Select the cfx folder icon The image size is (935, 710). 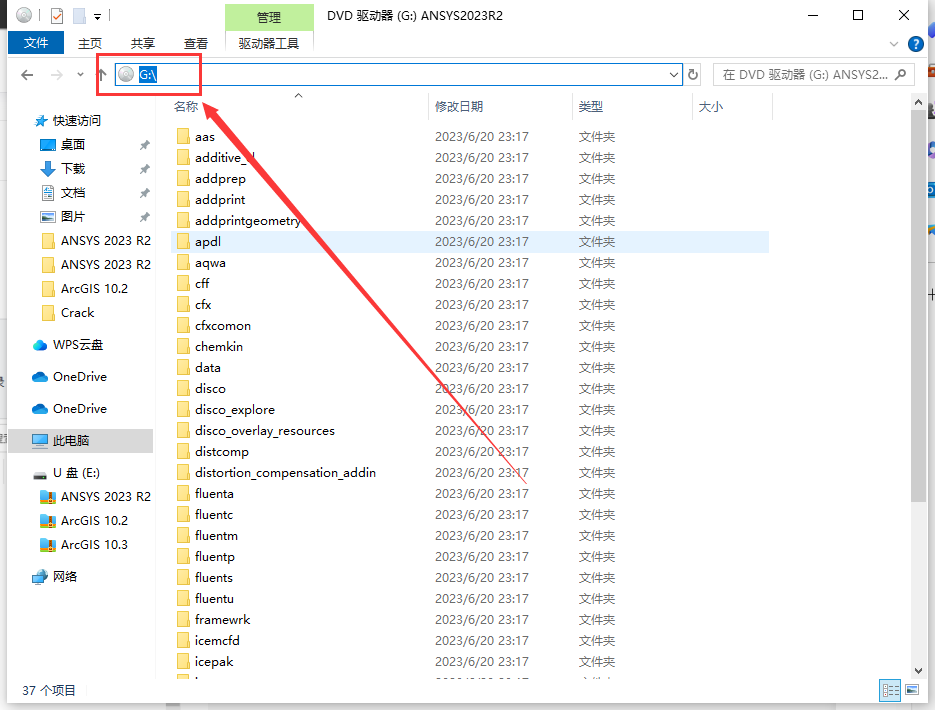click(x=183, y=304)
